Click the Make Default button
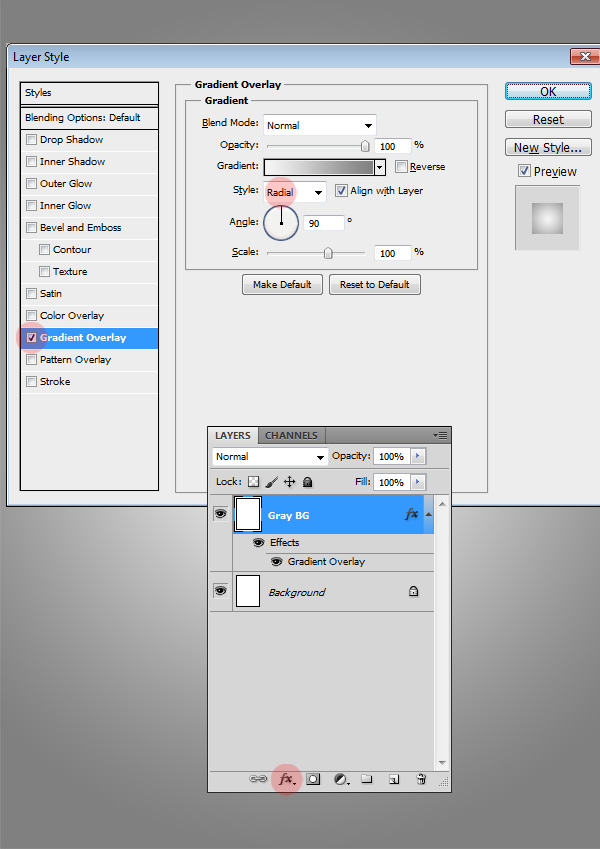The width and height of the screenshot is (600, 849). [x=282, y=285]
